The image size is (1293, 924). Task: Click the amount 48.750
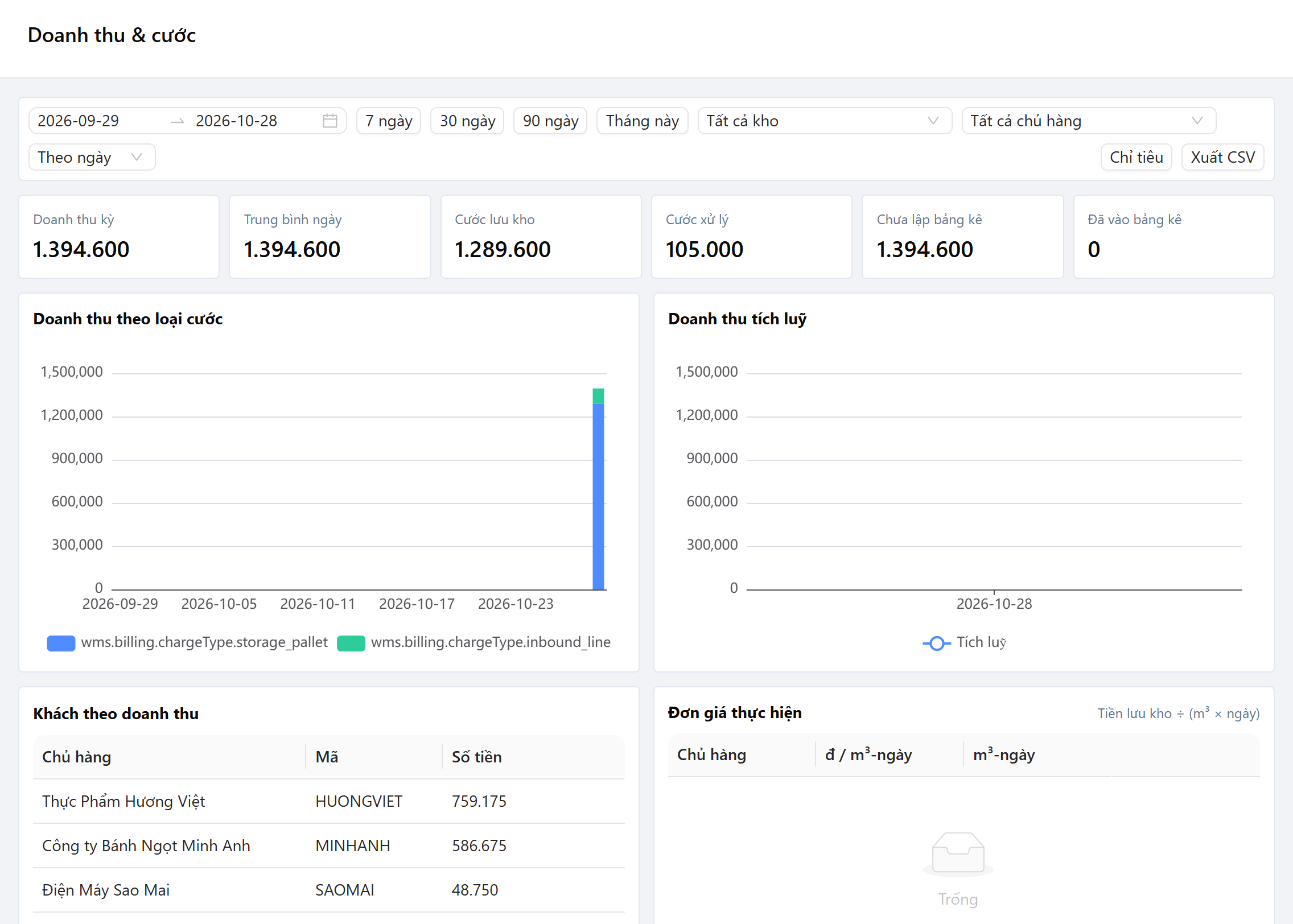tap(475, 890)
